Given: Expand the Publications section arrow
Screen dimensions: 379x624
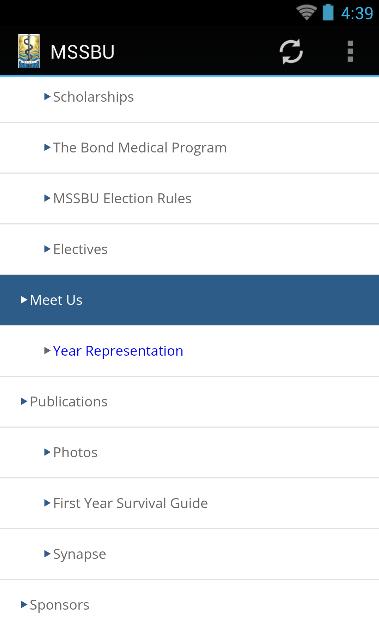Looking at the screenshot, I should point(24,401).
